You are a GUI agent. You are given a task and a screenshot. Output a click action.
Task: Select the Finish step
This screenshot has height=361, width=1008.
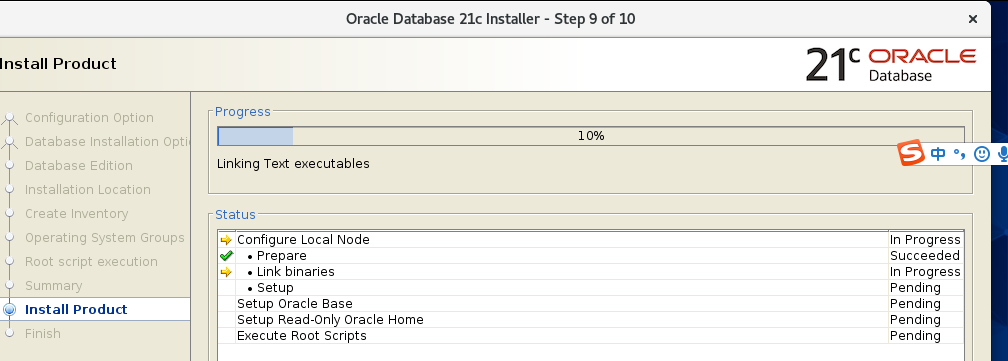point(42,333)
